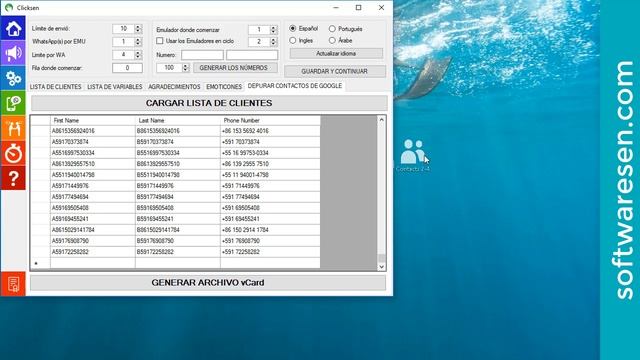Screen dimensions: 640x360
Task: Select cell A59176908790
Action: pos(93,241)
